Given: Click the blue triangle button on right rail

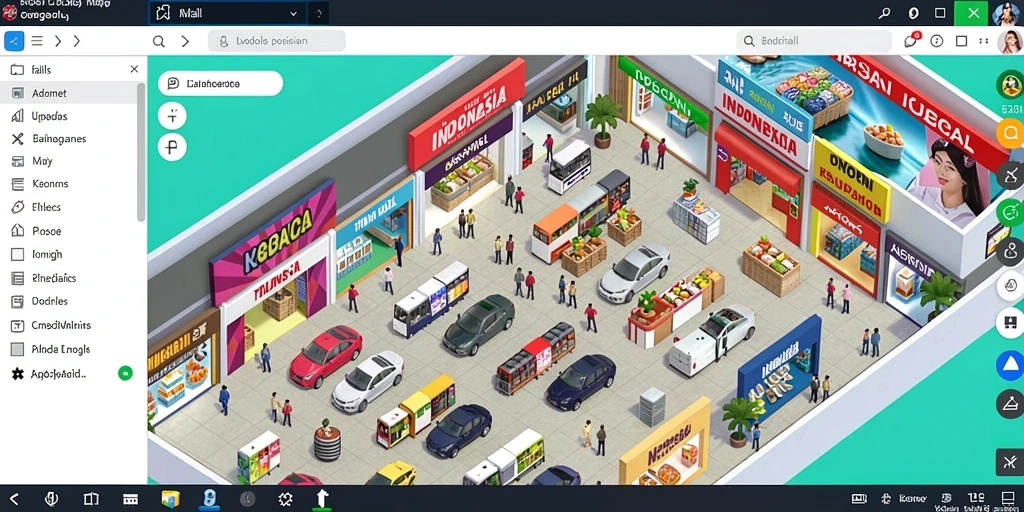Looking at the screenshot, I should pos(1010,364).
